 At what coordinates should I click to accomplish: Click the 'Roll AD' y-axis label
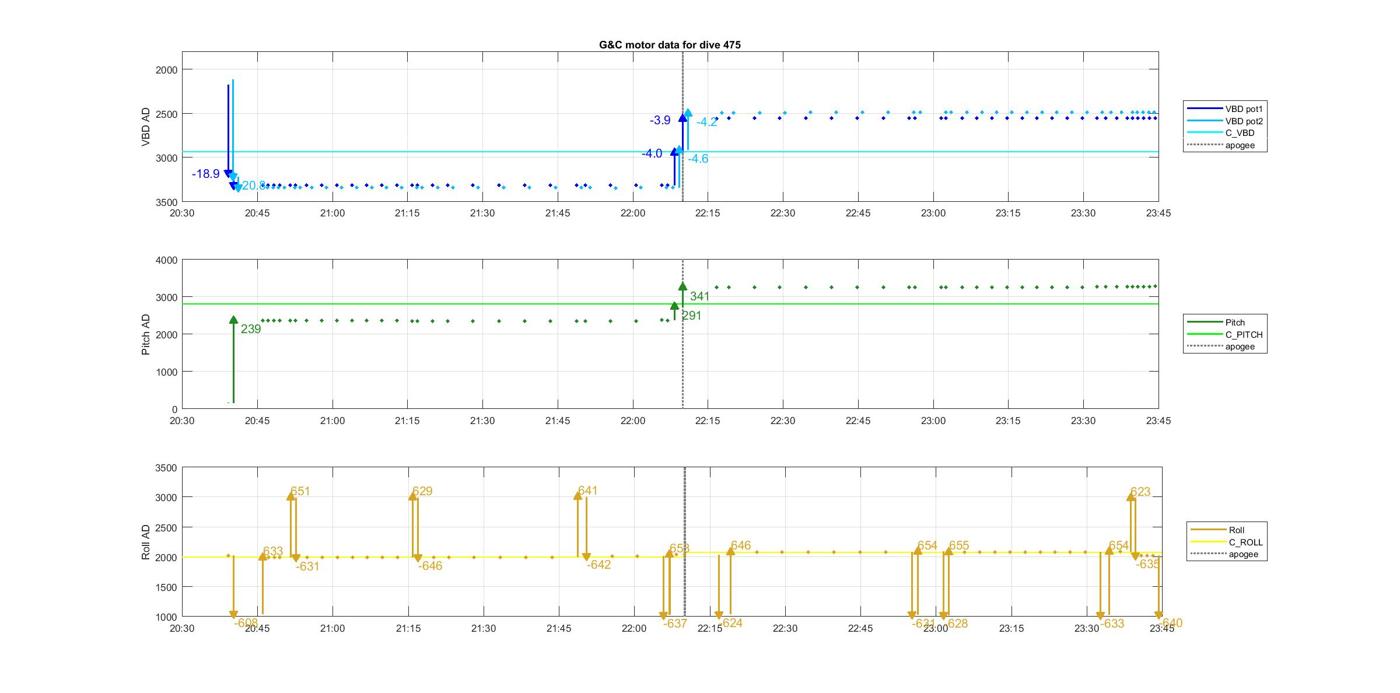point(146,541)
